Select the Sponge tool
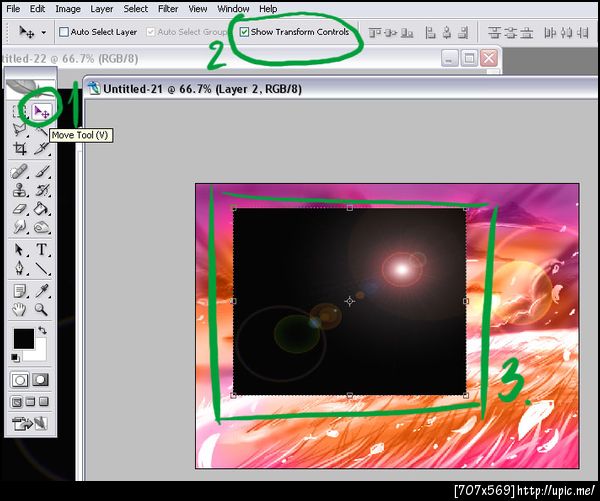This screenshot has width=600, height=501. point(41,227)
